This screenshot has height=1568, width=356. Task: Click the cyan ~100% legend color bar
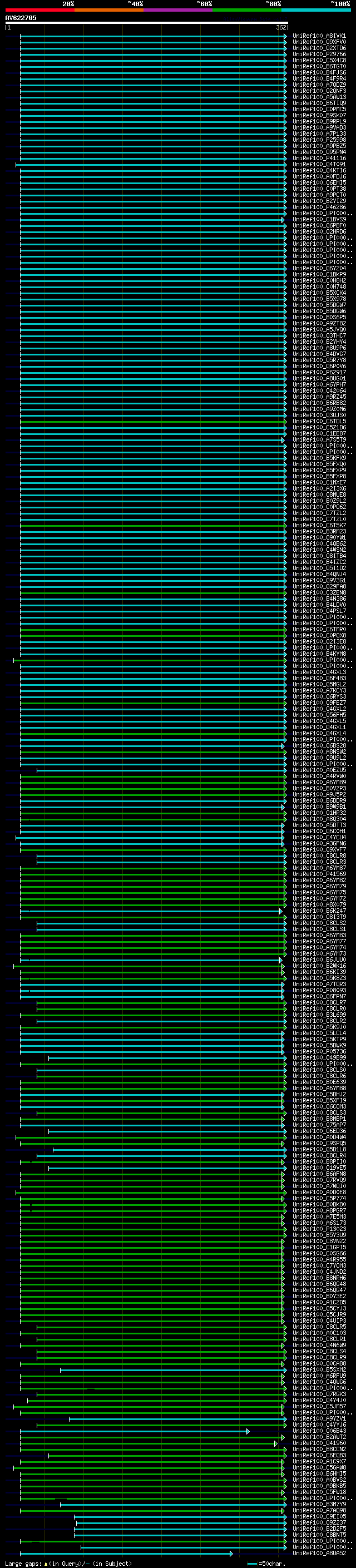click(x=315, y=10)
